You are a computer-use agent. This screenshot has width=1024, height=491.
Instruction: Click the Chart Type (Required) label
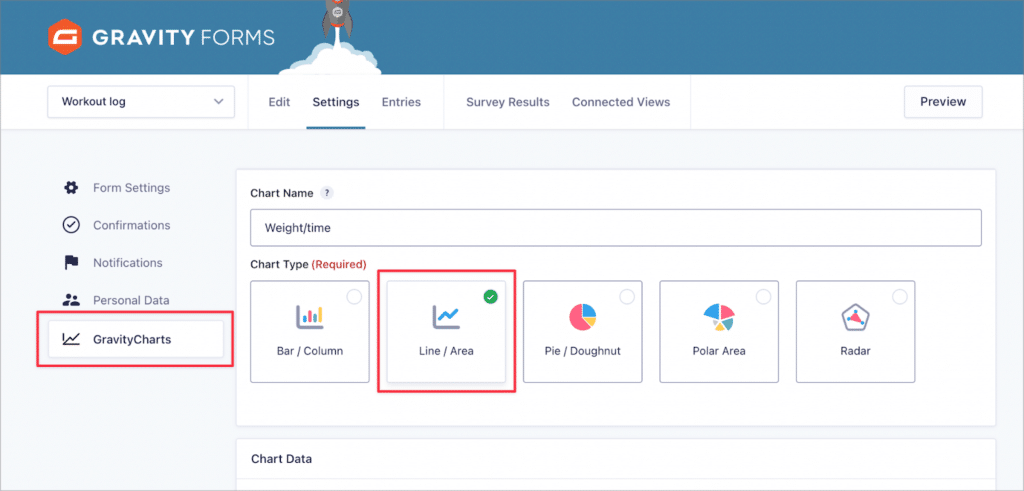pyautogui.click(x=308, y=264)
